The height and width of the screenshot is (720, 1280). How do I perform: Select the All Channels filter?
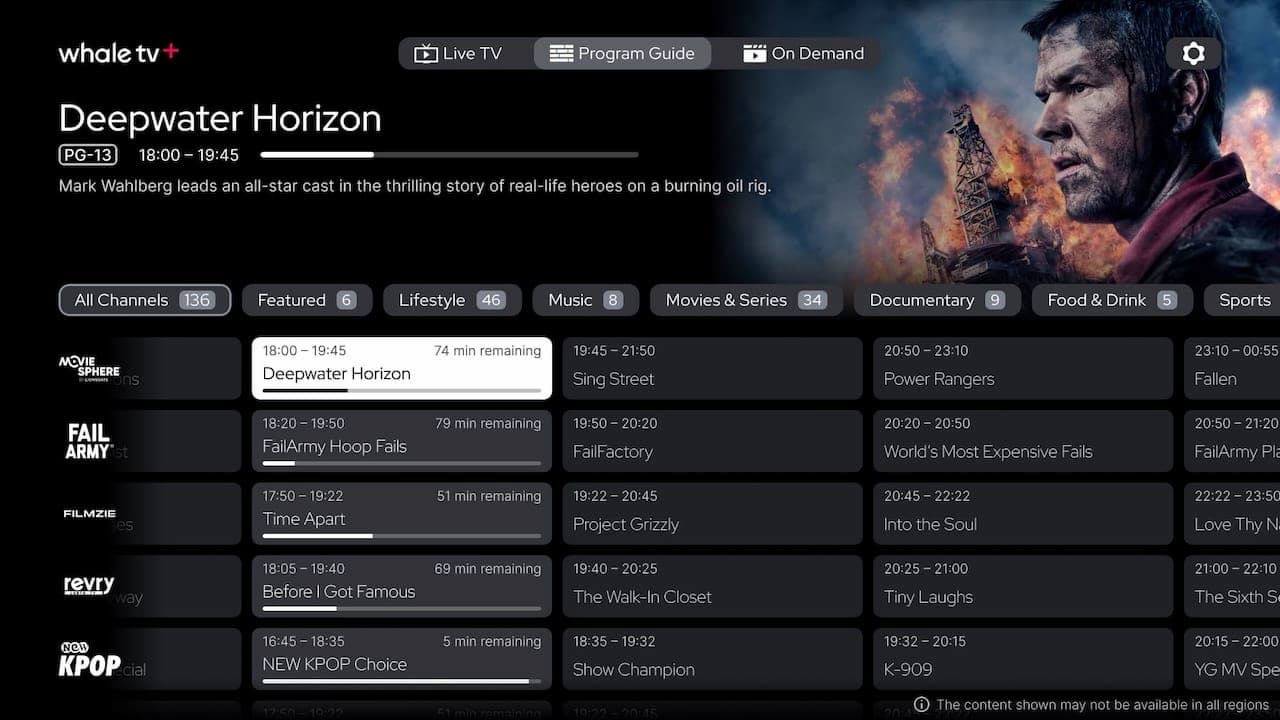coord(144,300)
